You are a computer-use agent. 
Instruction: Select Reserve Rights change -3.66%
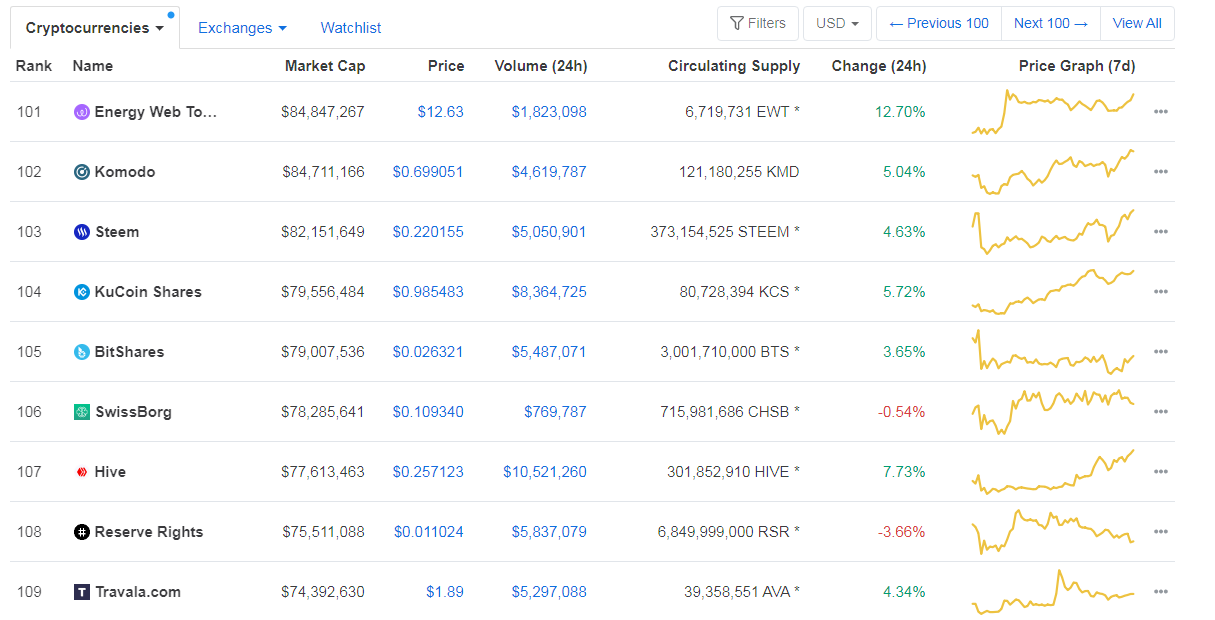902,532
